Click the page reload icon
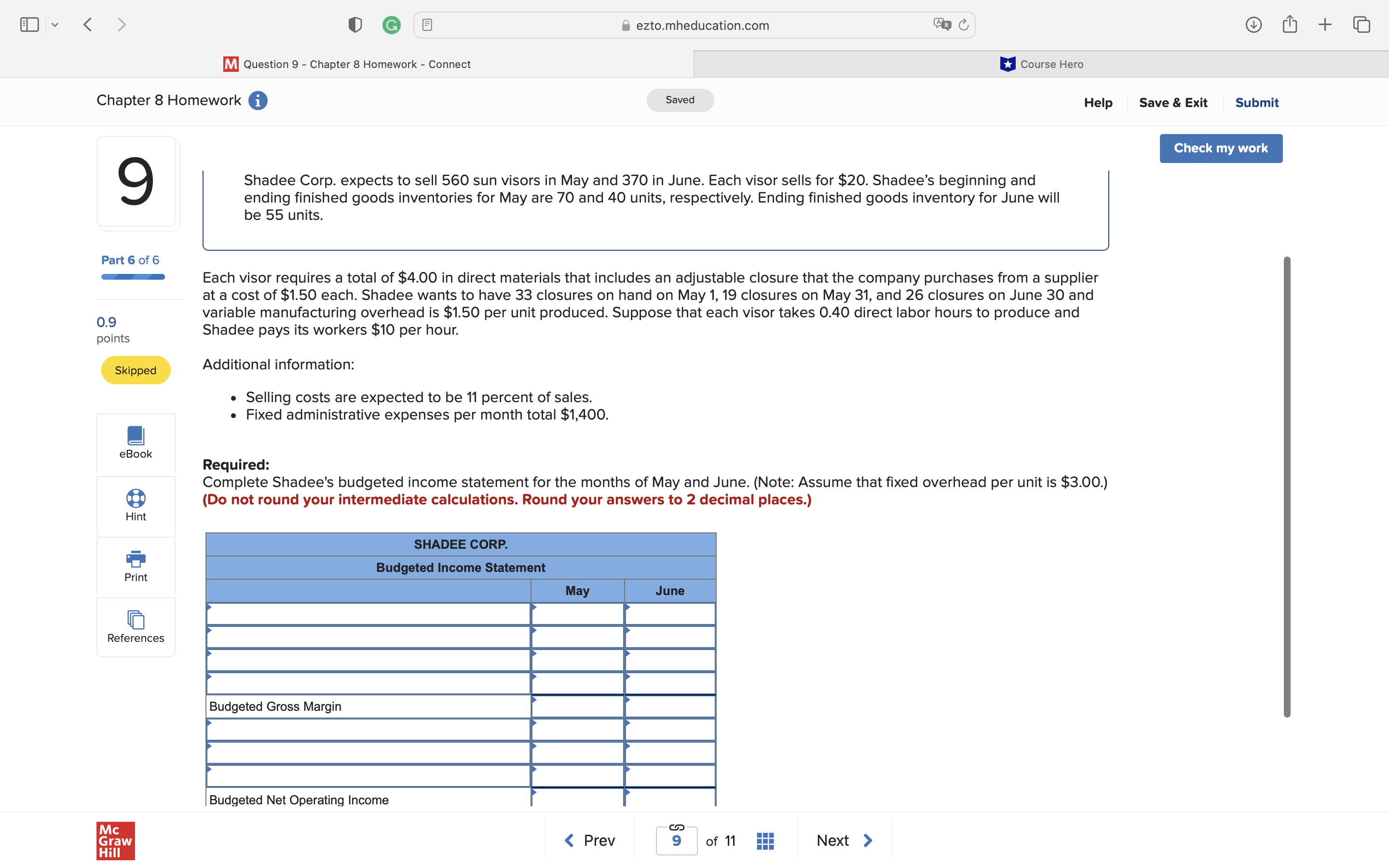The height and width of the screenshot is (868, 1389). (964, 25)
